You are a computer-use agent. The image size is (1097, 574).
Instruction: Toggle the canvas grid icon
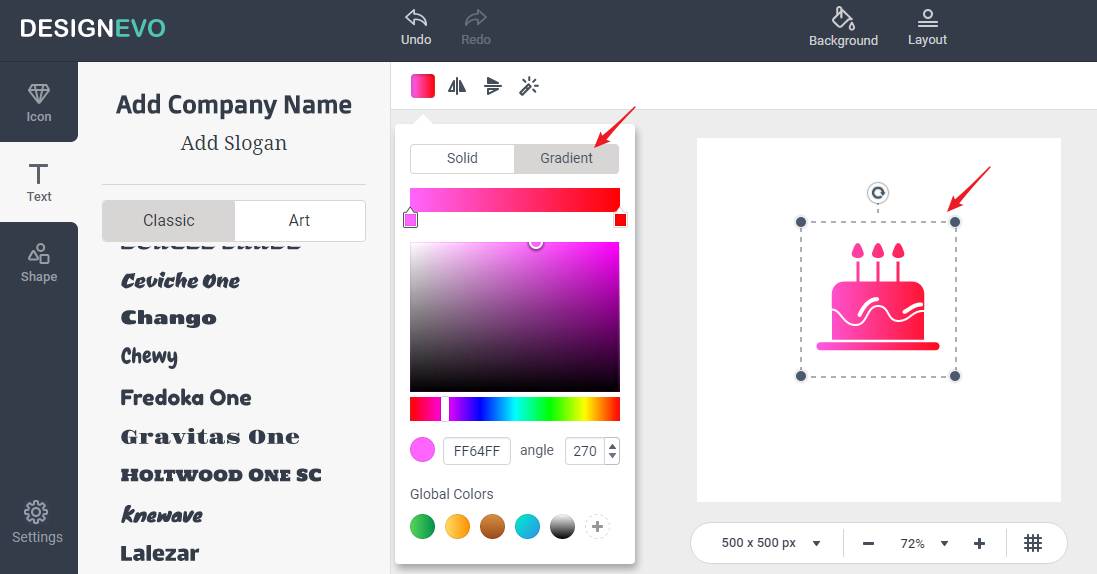pyautogui.click(x=1033, y=543)
